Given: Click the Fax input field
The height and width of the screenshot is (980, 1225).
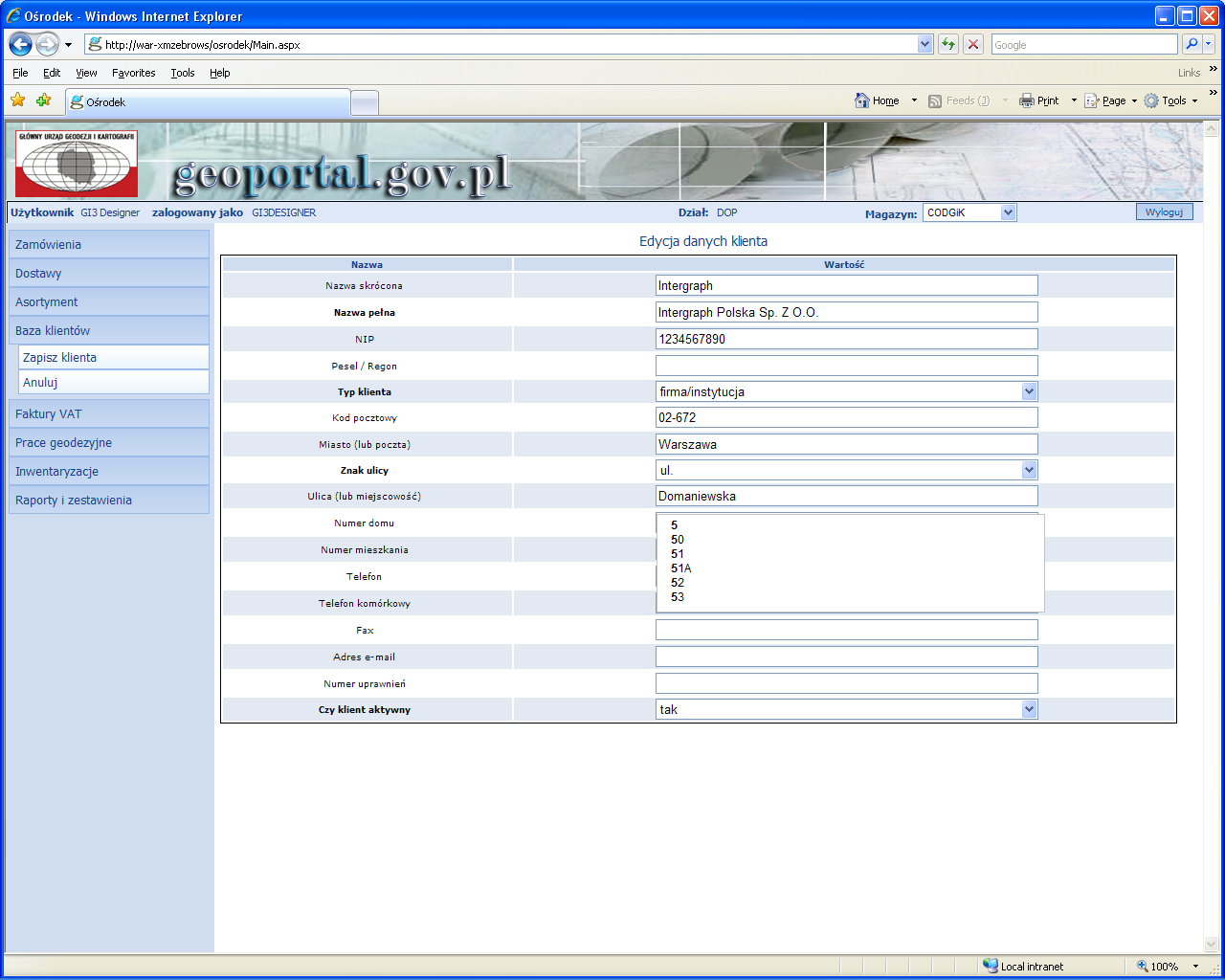Looking at the screenshot, I should point(846,630).
